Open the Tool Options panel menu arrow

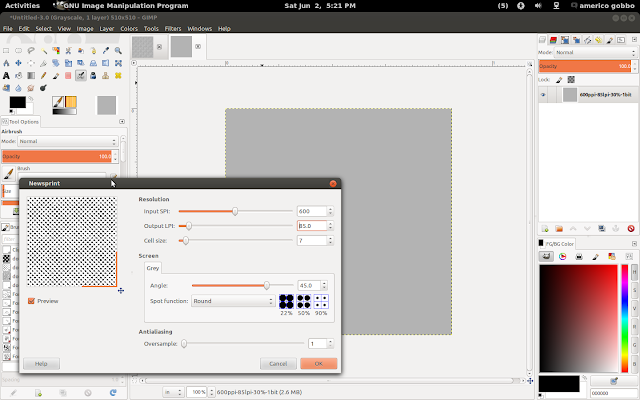pos(122,122)
